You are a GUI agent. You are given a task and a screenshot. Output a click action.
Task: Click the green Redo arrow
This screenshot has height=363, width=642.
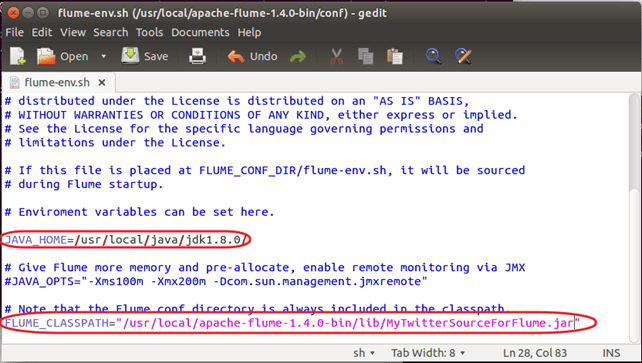(298, 56)
